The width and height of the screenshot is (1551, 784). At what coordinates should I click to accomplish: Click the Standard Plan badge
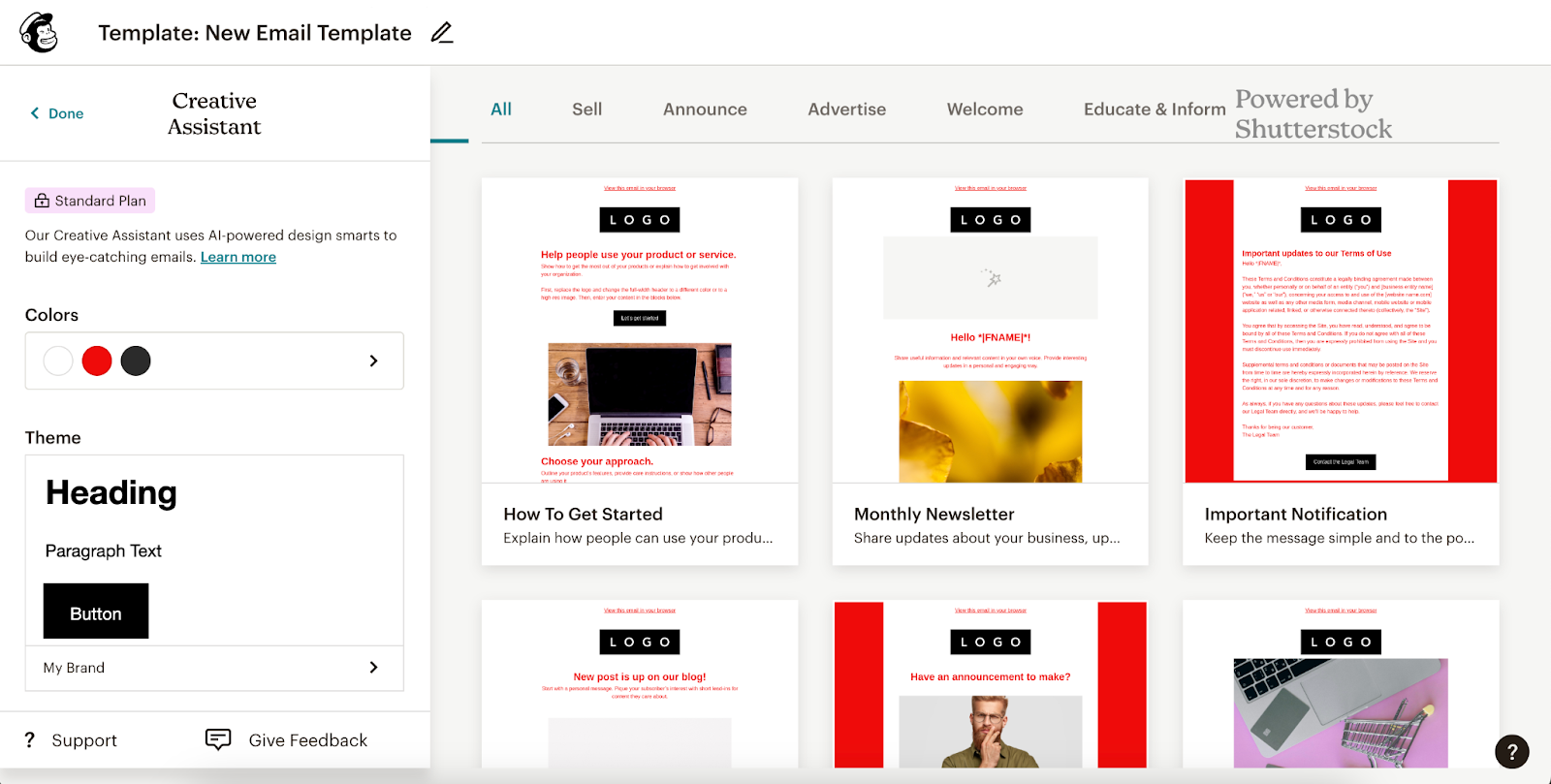click(90, 201)
